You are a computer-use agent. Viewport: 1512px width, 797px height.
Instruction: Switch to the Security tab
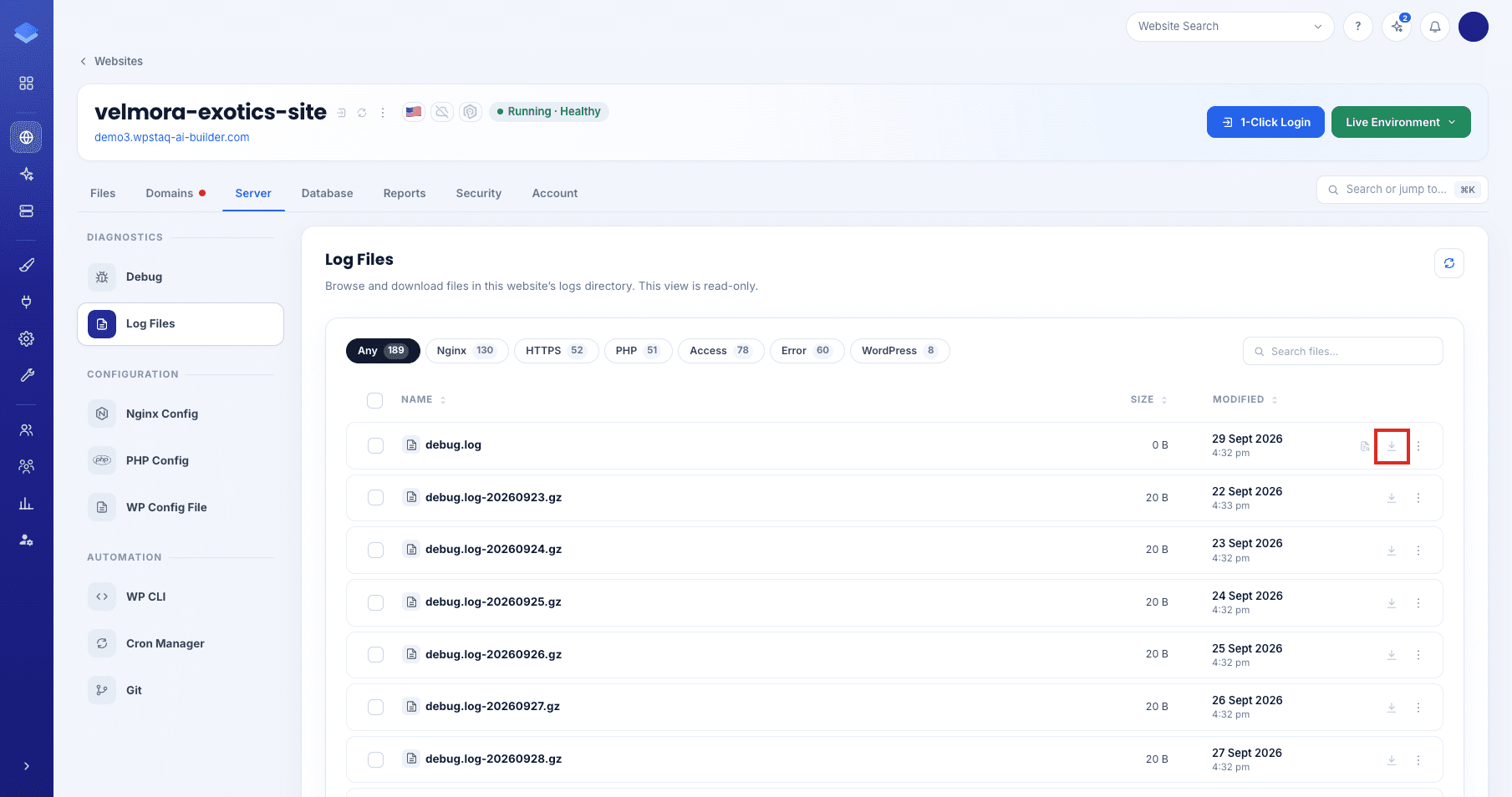[479, 193]
